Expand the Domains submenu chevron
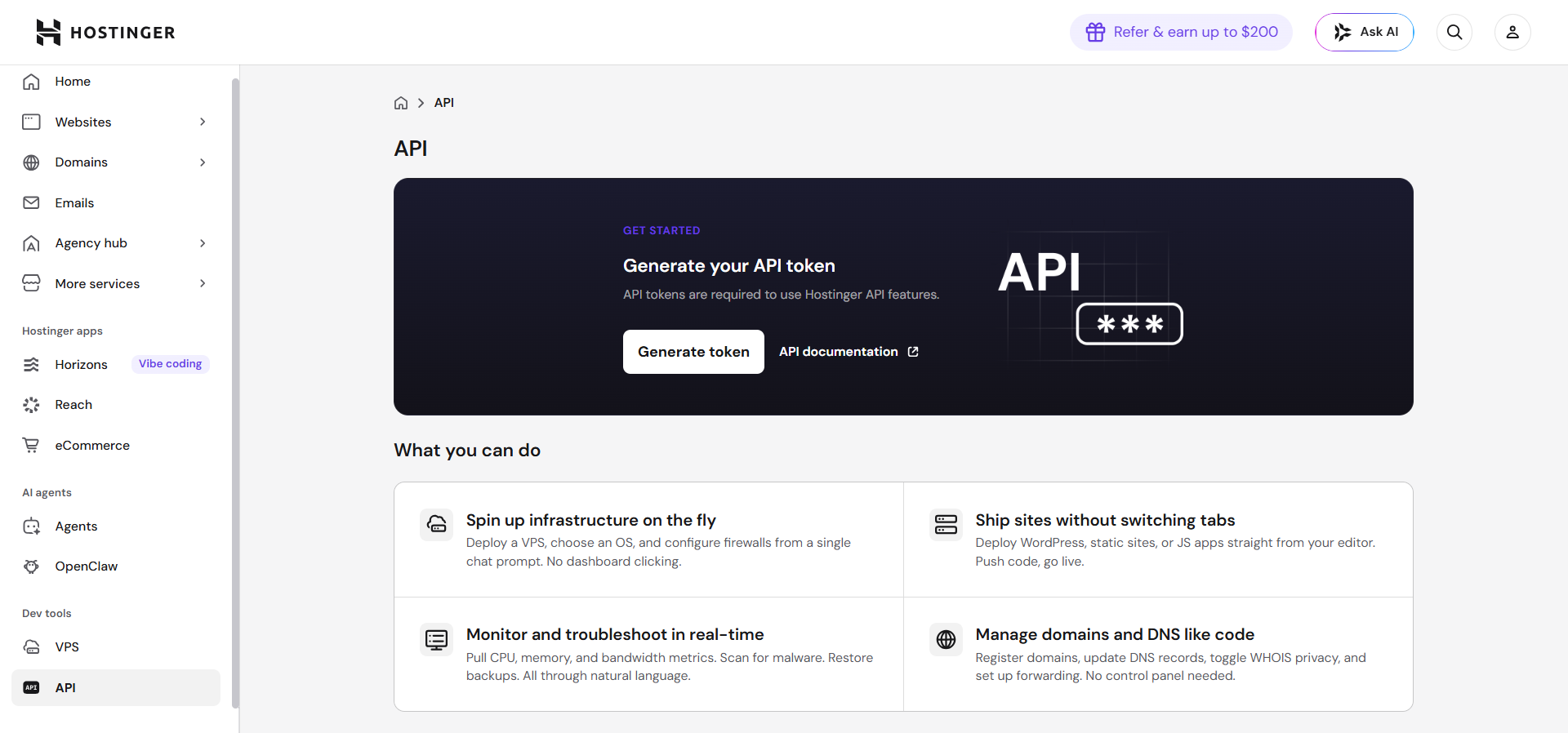The width and height of the screenshot is (1568, 733). pyautogui.click(x=203, y=162)
